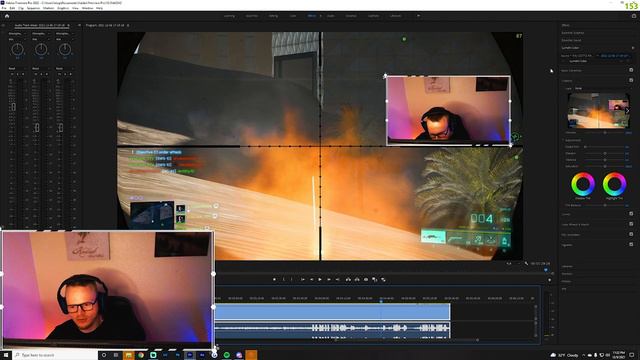Step back one frame
640x360 pixels.
311,280
